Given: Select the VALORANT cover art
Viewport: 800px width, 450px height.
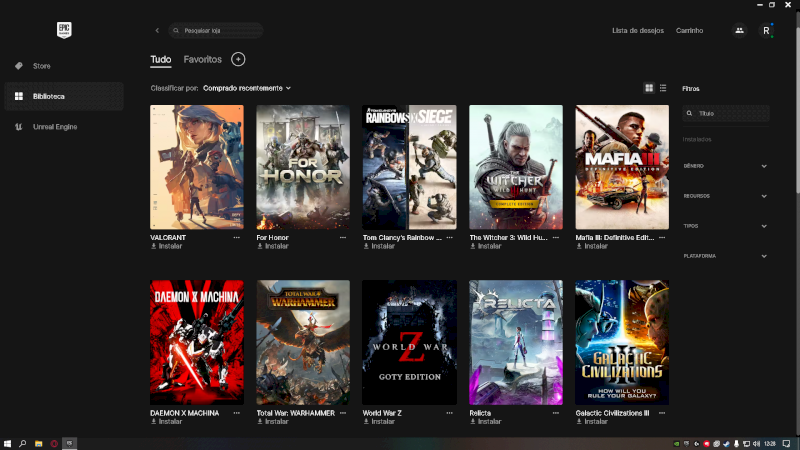Looking at the screenshot, I should click(196, 167).
